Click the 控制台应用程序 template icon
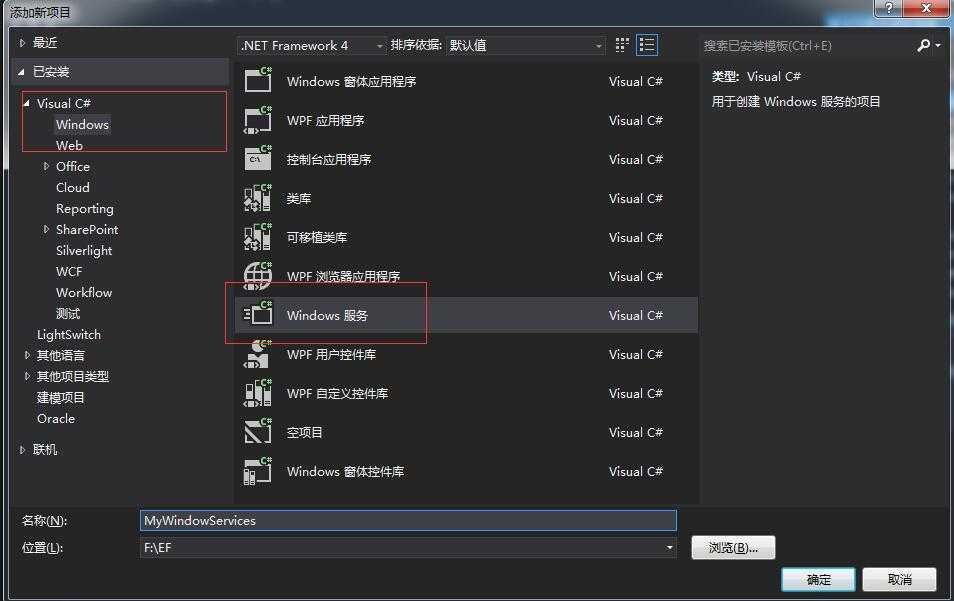This screenshot has height=601, width=954. 258,158
